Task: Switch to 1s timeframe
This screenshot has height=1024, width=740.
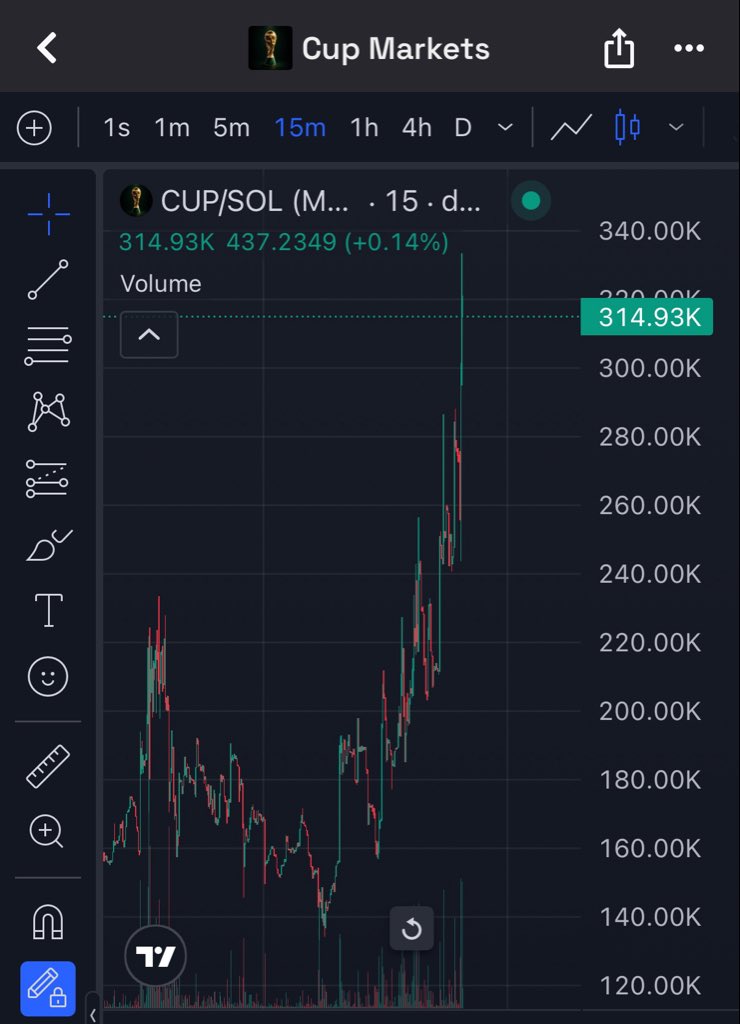Action: coord(116,127)
